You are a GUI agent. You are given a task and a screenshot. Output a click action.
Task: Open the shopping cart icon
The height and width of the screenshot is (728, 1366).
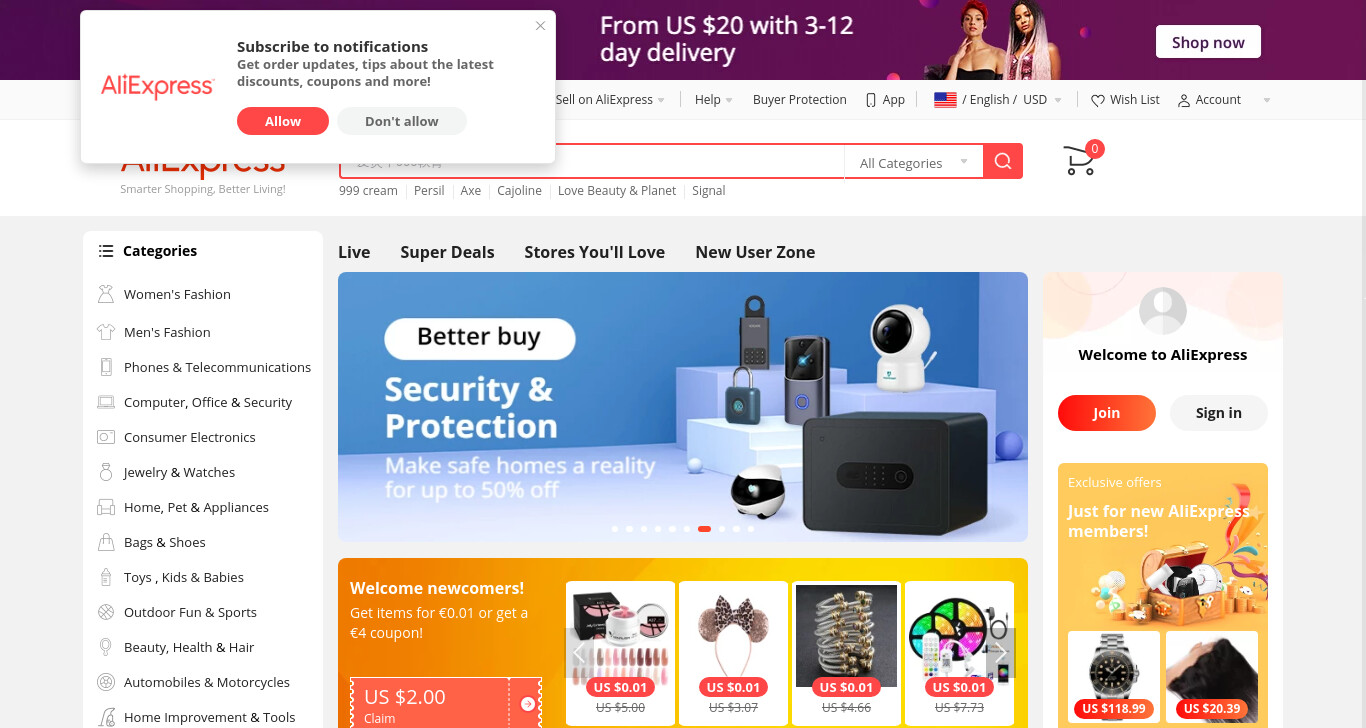click(1080, 161)
